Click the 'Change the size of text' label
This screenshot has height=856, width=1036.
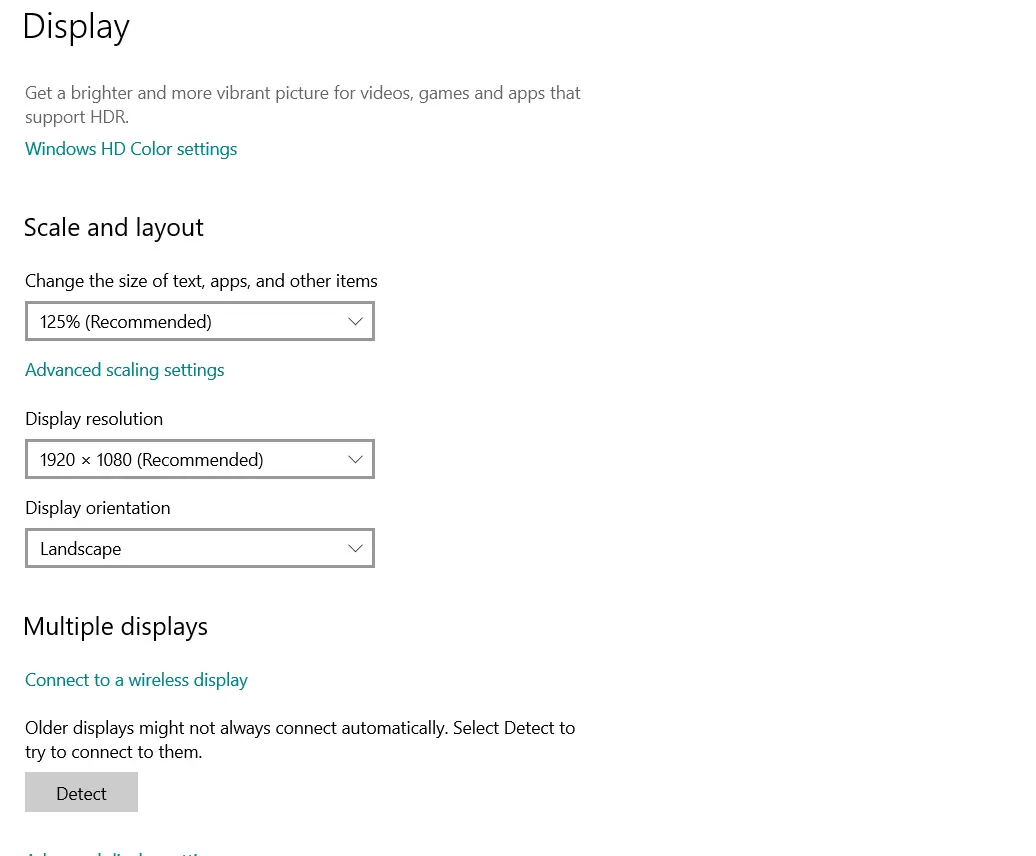point(201,281)
